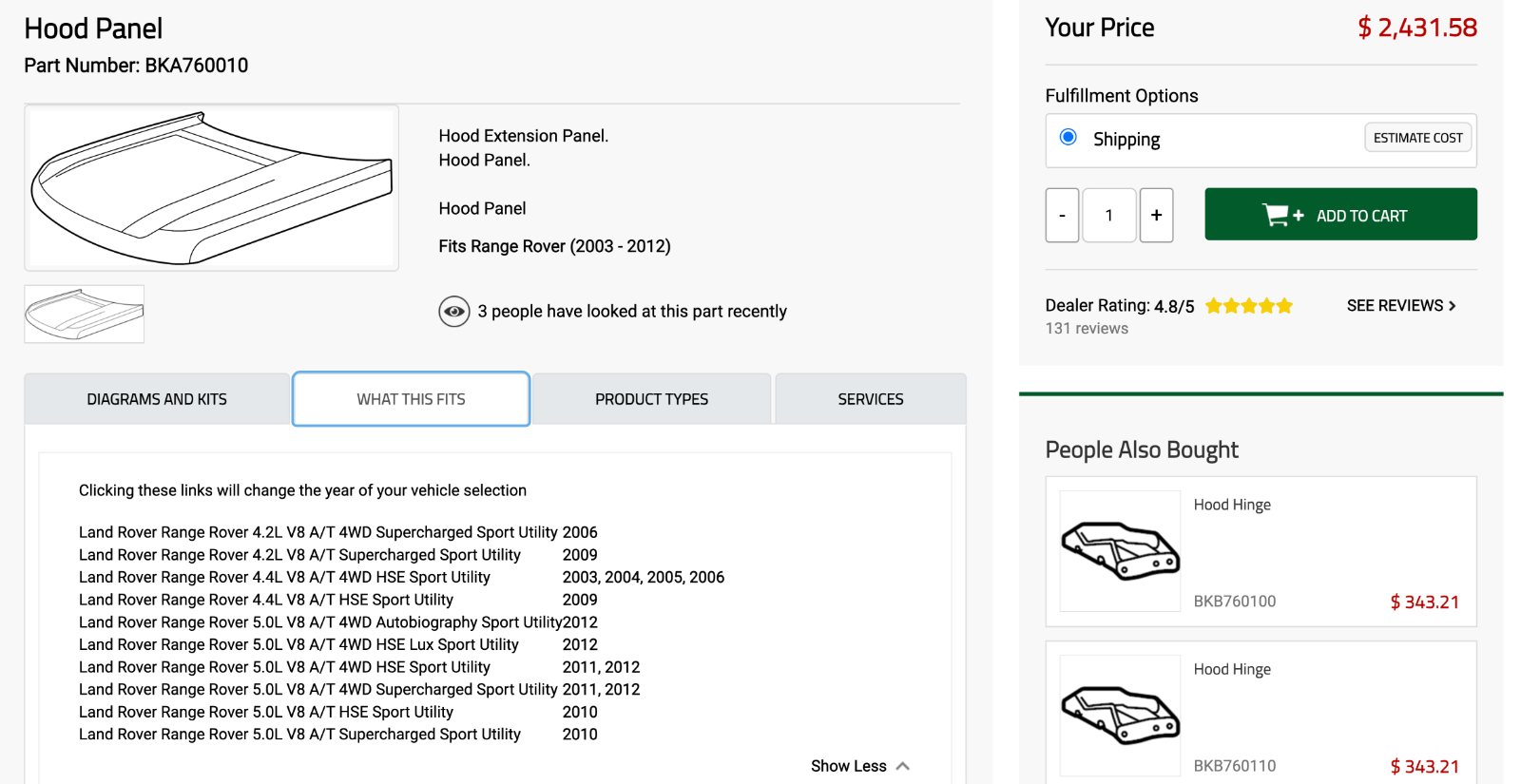Click the eye icon beside recent views
The image size is (1521, 784).
pyautogui.click(x=454, y=312)
